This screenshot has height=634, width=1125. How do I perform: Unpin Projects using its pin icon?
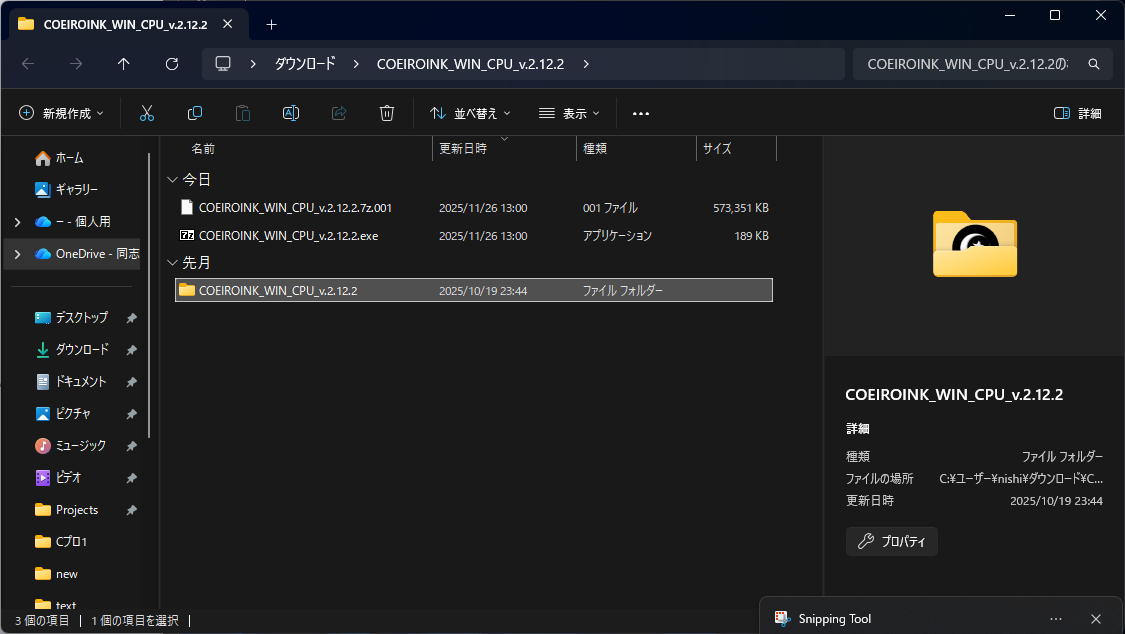click(132, 510)
